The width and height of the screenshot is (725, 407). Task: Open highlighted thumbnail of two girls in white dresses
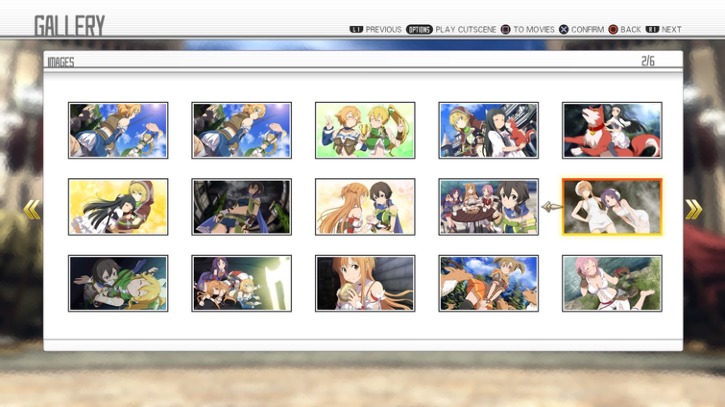point(612,207)
